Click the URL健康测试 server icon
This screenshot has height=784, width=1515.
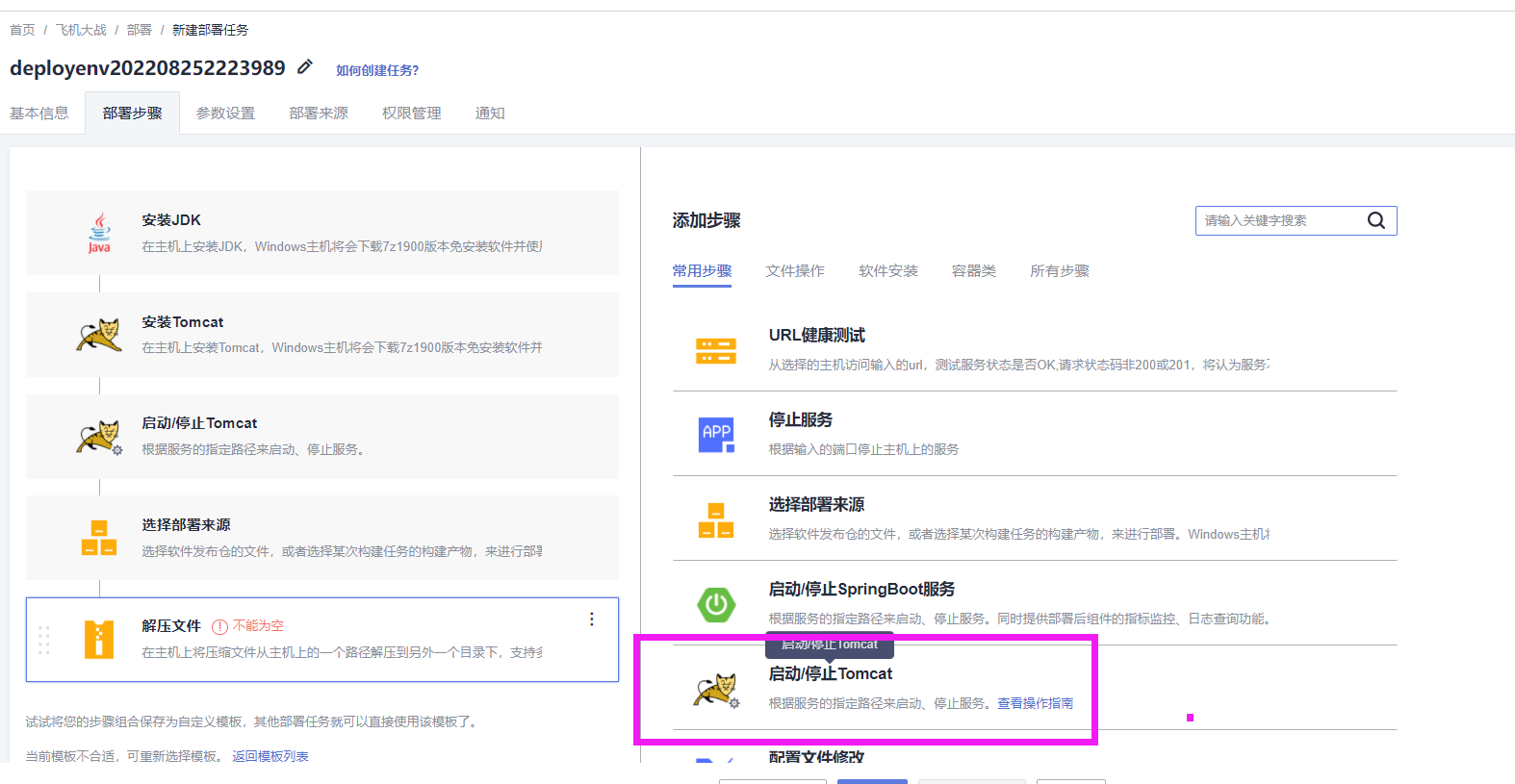point(716,351)
